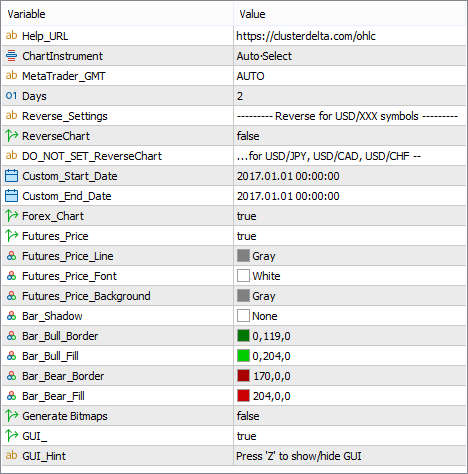Edit the Days value field
The image size is (468, 474).
350,96
